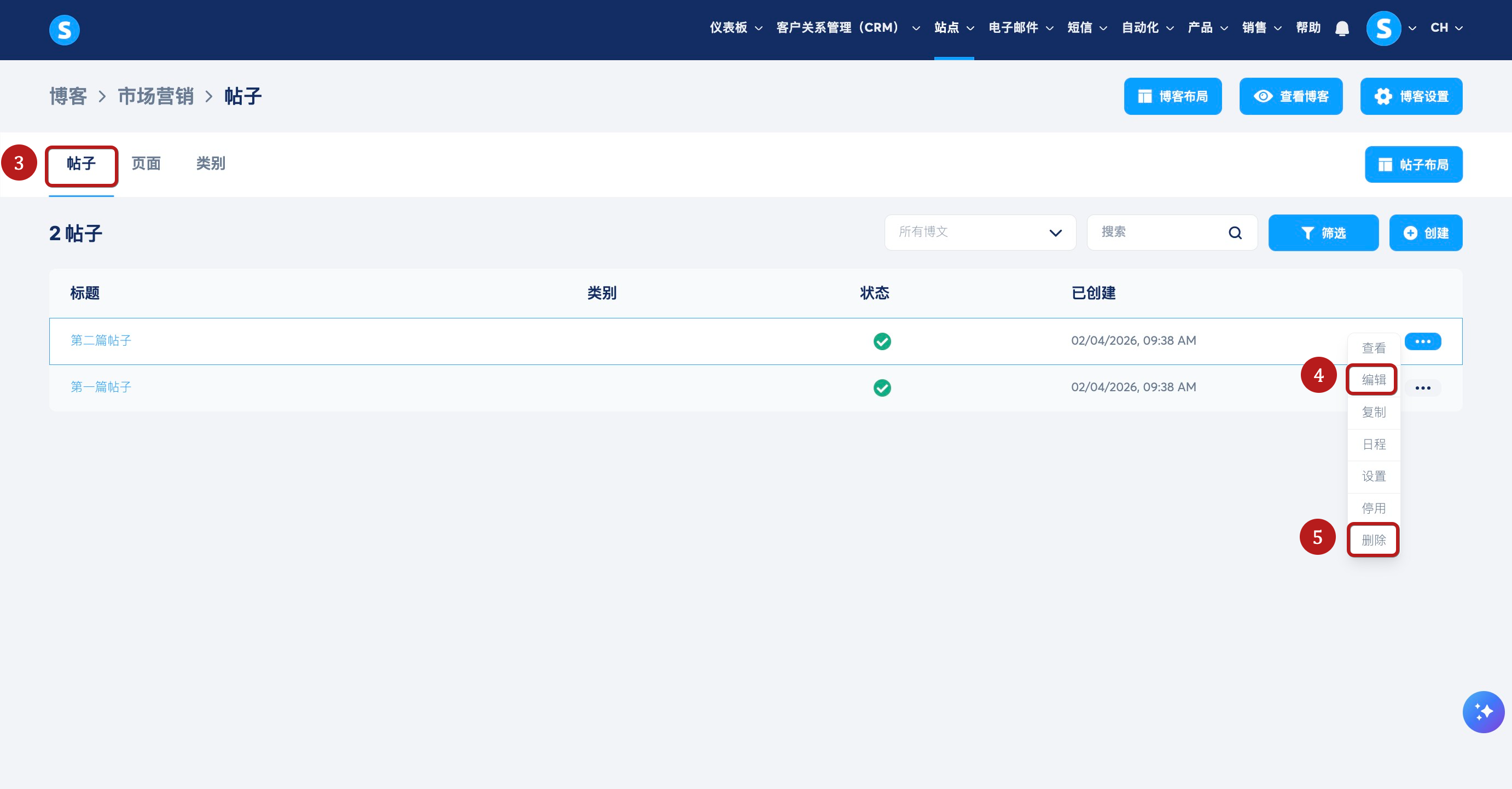Expand the 所有博文 dropdown
Screen dimensions: 1512x789
pos(980,233)
